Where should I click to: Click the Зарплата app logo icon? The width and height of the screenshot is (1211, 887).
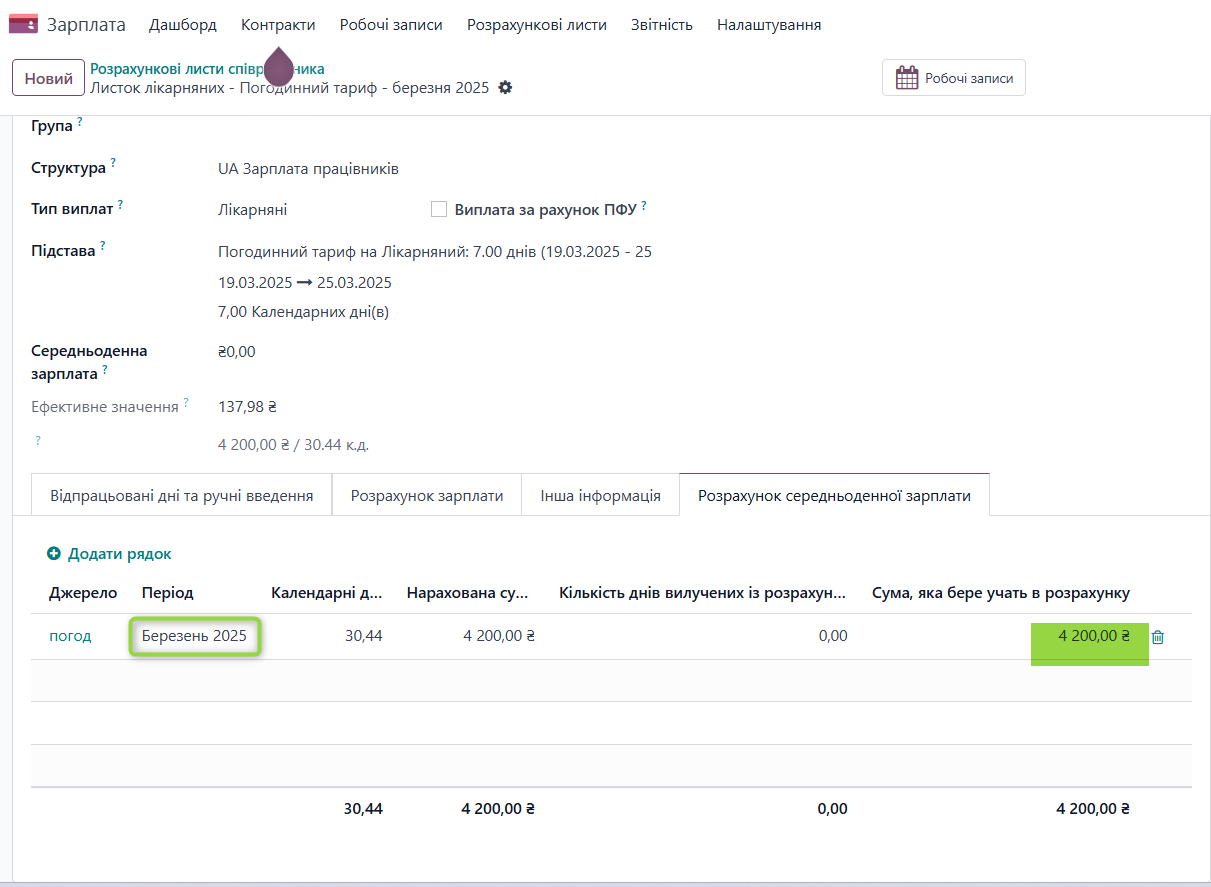tap(23, 24)
